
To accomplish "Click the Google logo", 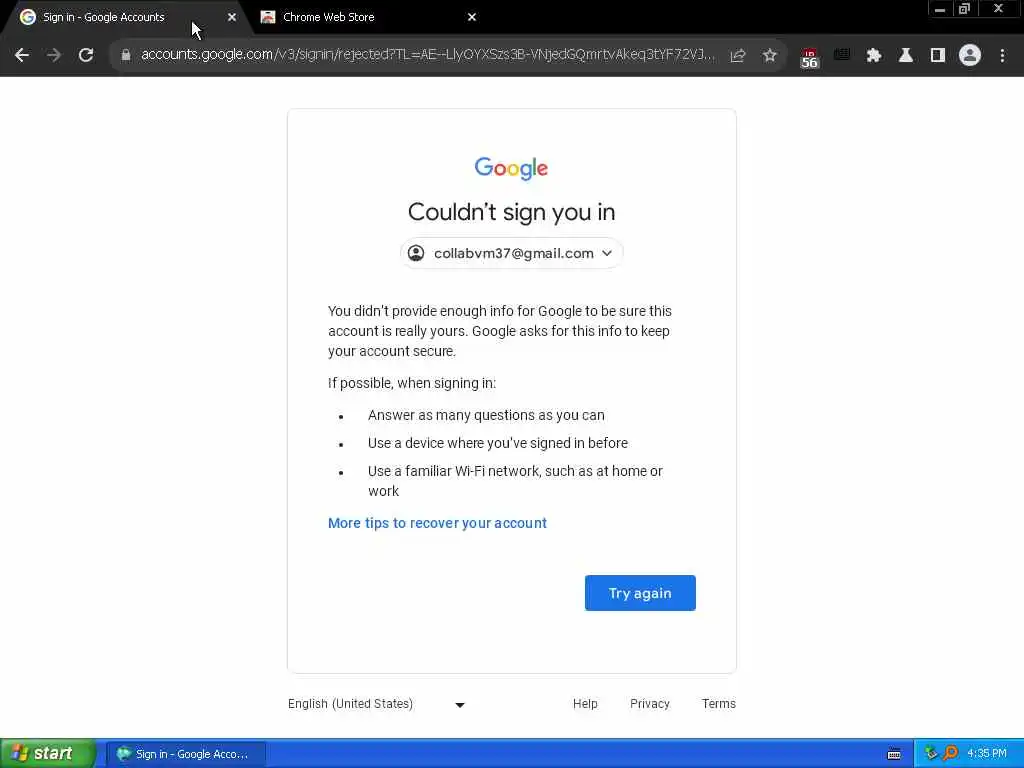I will (511, 168).
